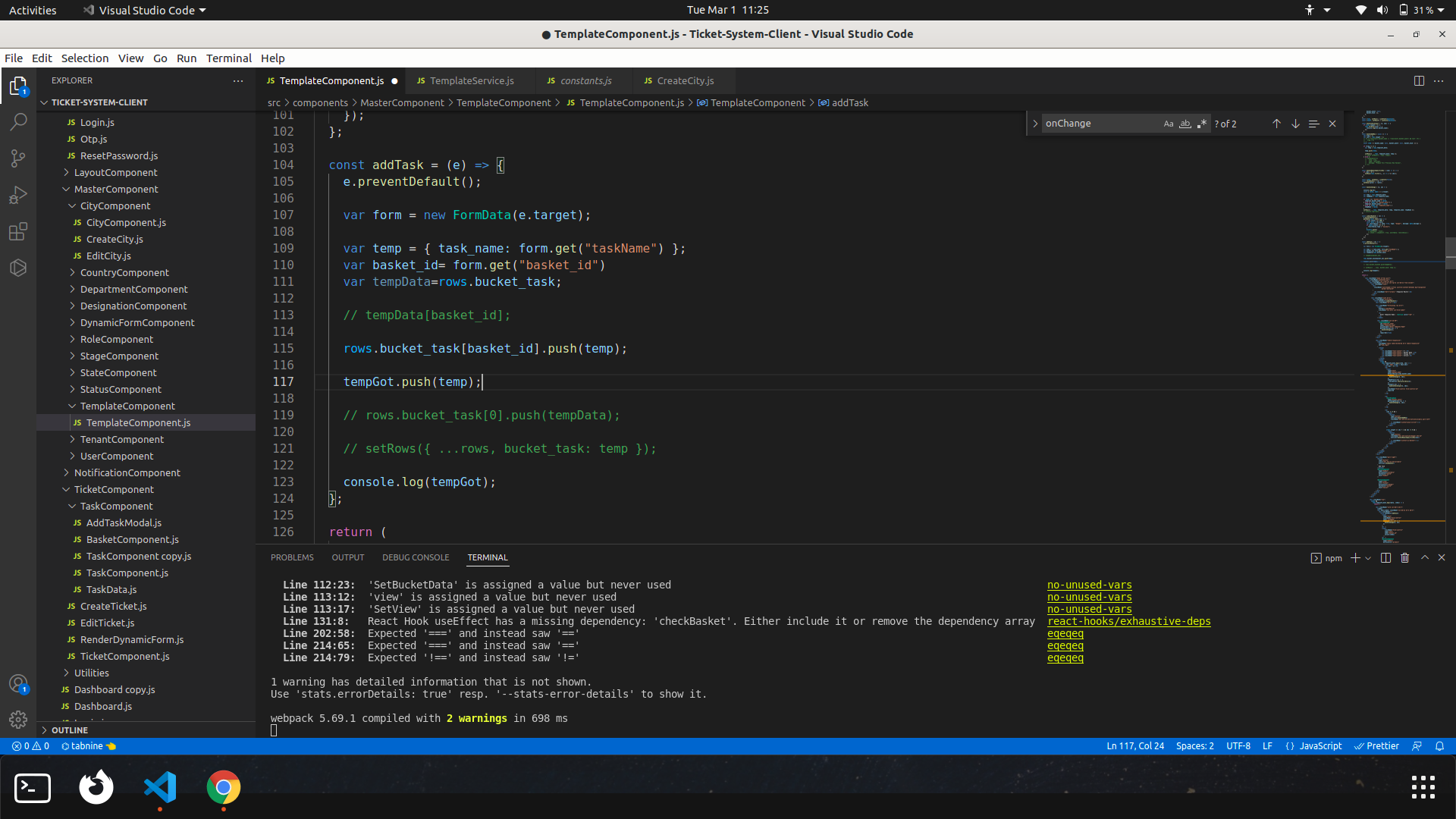Open the hexagon extension icon in activity bar
Screen dimensions: 1456x819
(x=18, y=268)
